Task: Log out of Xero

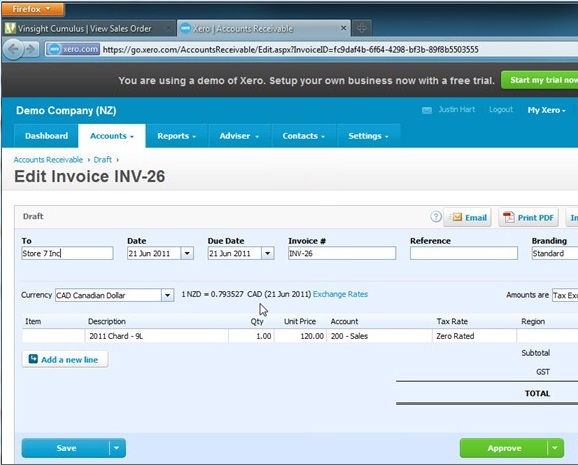Action: (501, 110)
